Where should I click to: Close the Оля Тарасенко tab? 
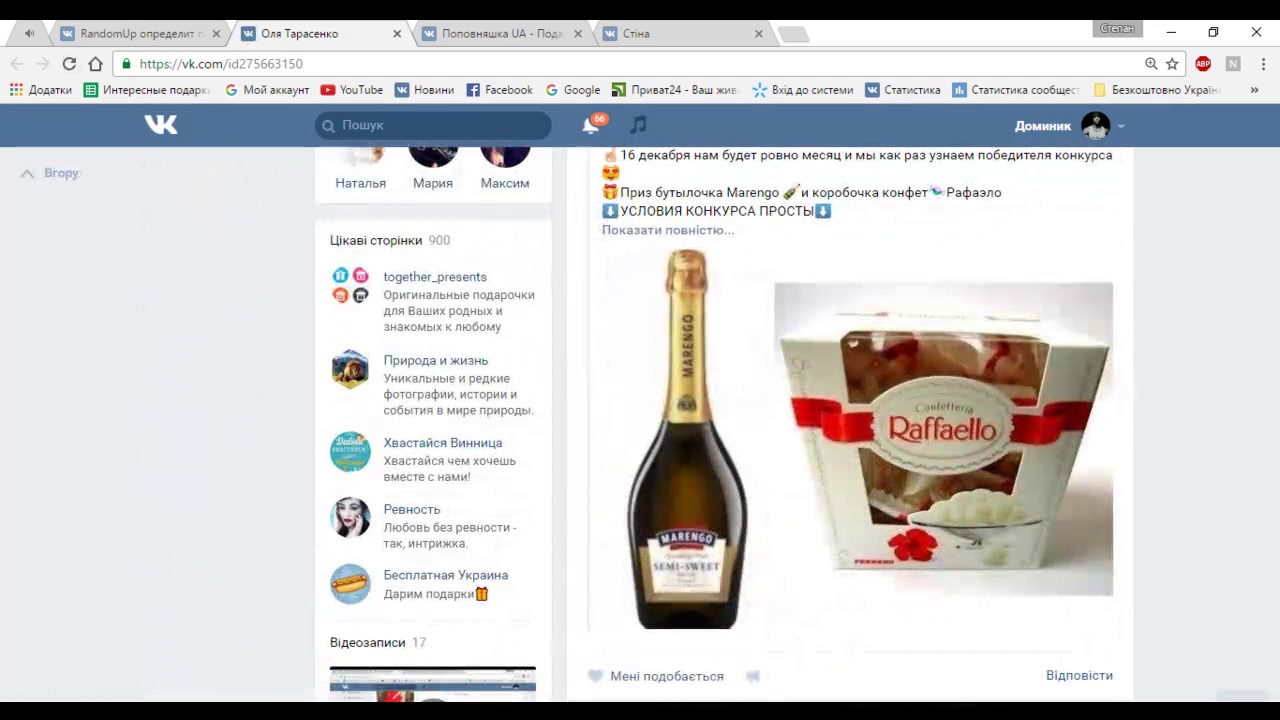(397, 34)
